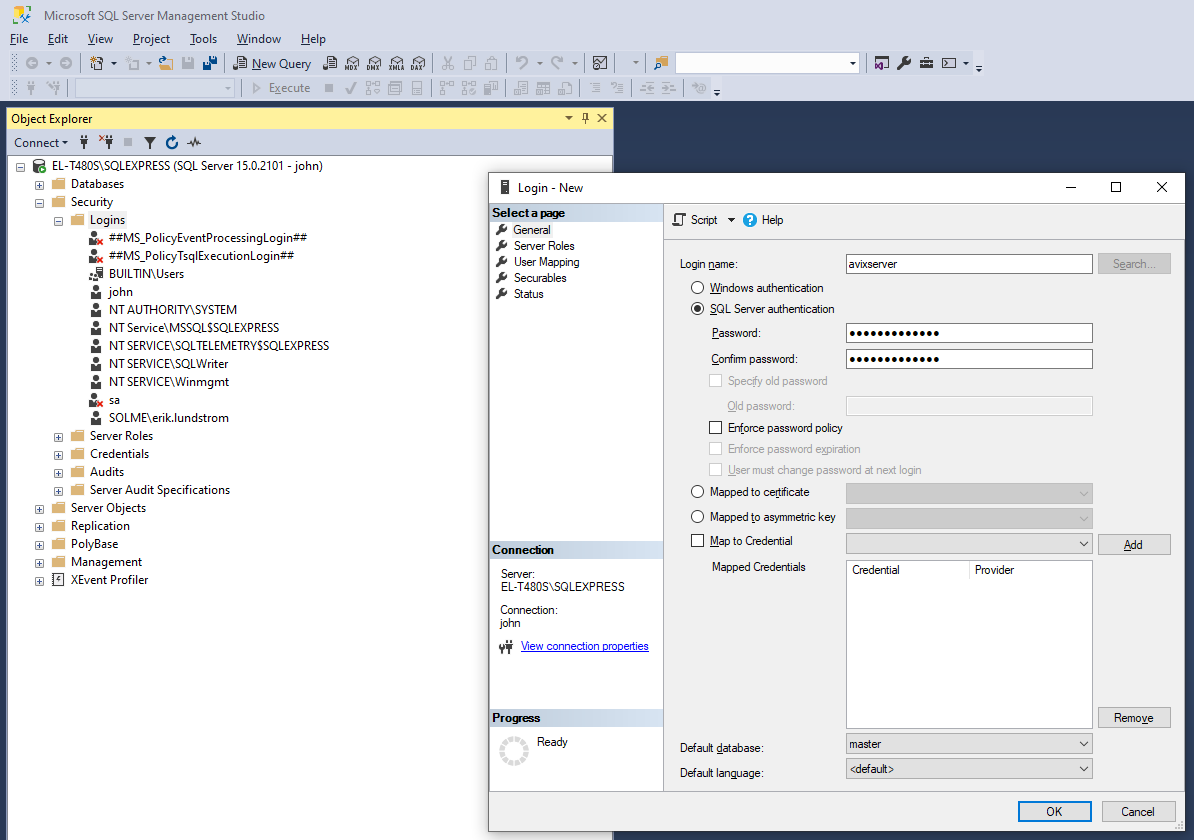The image size is (1194, 840).
Task: Click the New Query toolbar button
Action: click(x=272, y=63)
